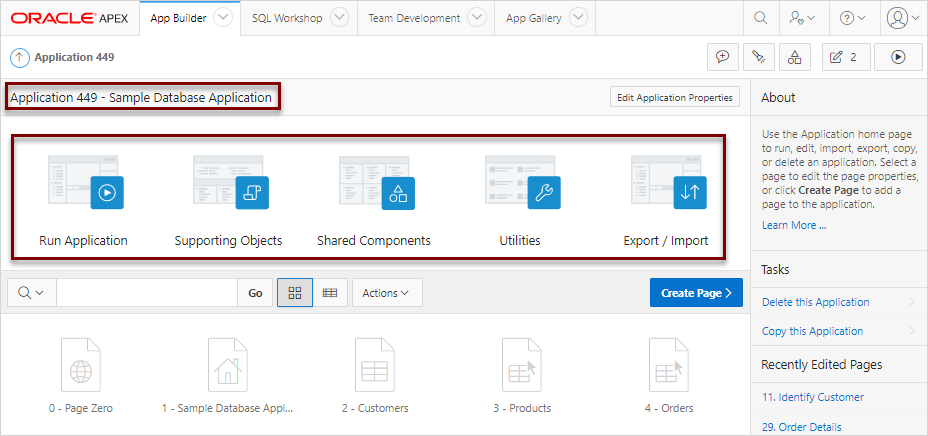This screenshot has width=928, height=436.
Task: Click the search magnifier in header
Action: [x=760, y=18]
